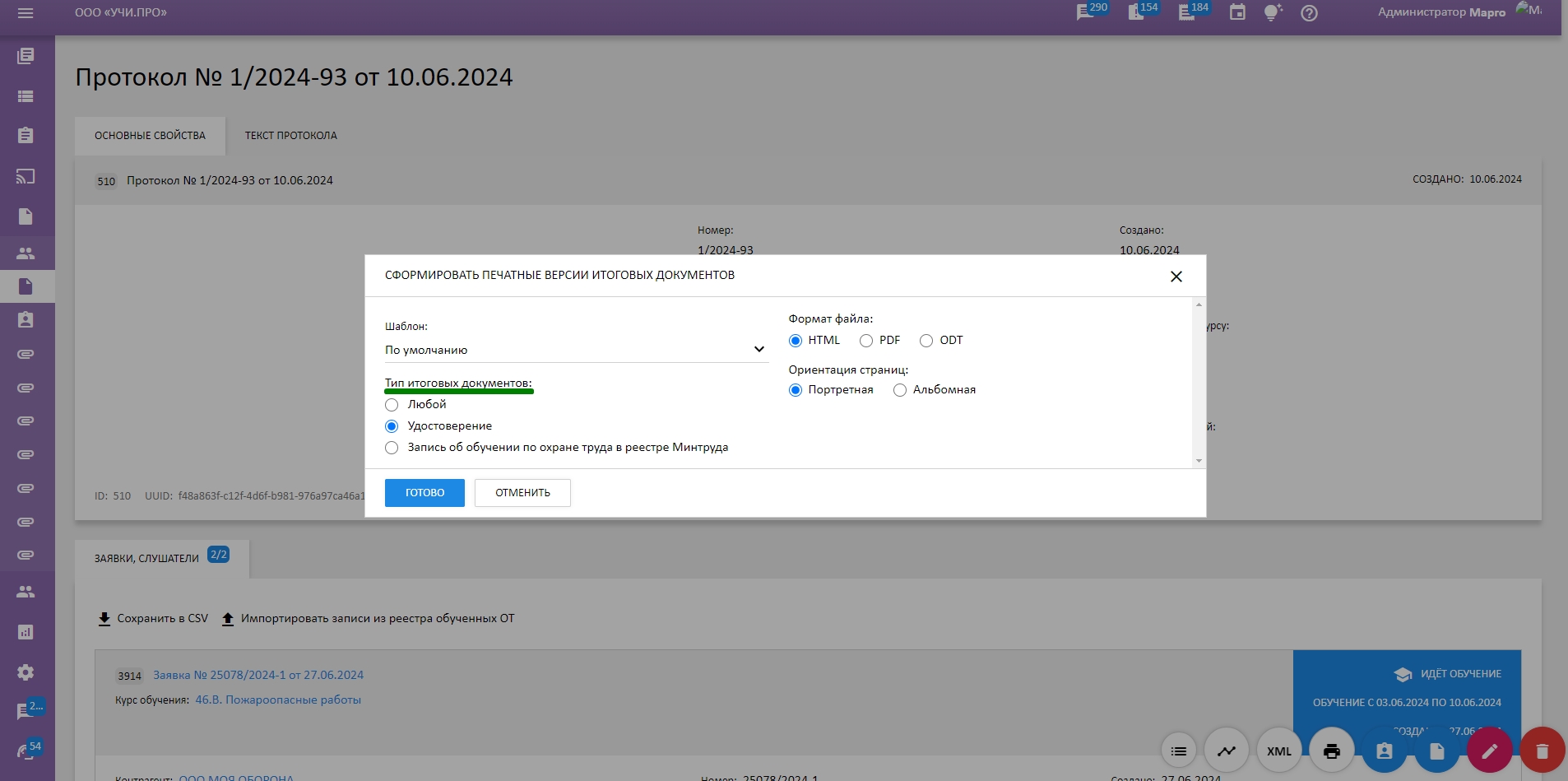Click Администратор Марго user name
1568x781 pixels.
point(1441,12)
